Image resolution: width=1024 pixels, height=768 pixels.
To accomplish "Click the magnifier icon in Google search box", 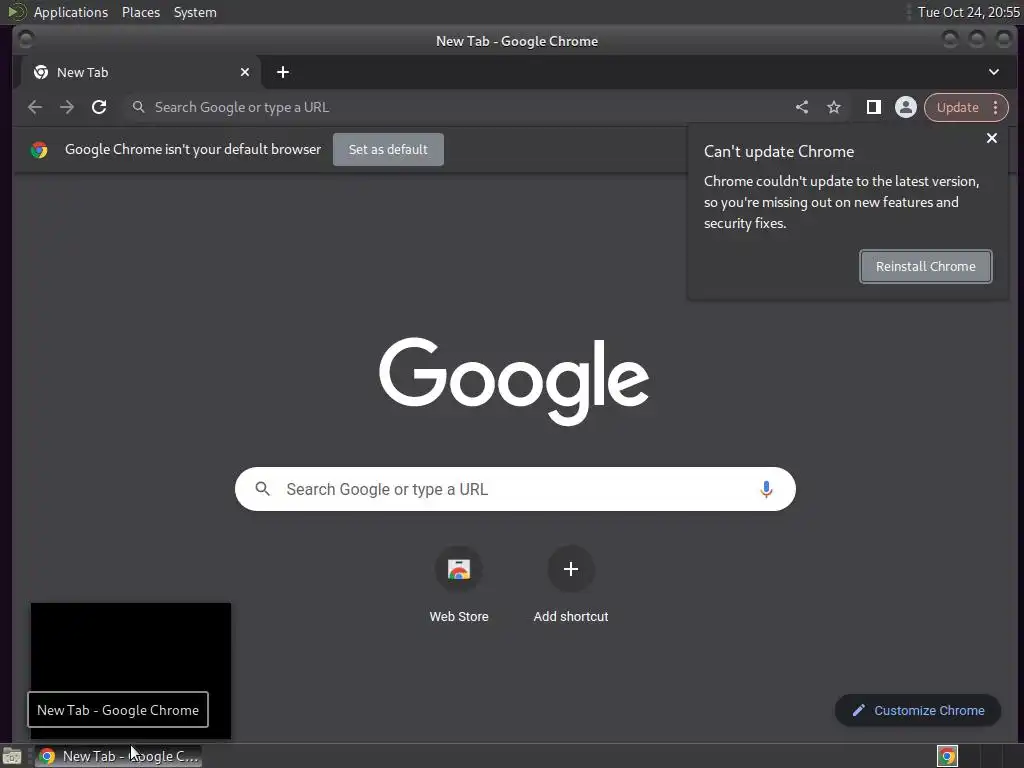I will pos(263,488).
